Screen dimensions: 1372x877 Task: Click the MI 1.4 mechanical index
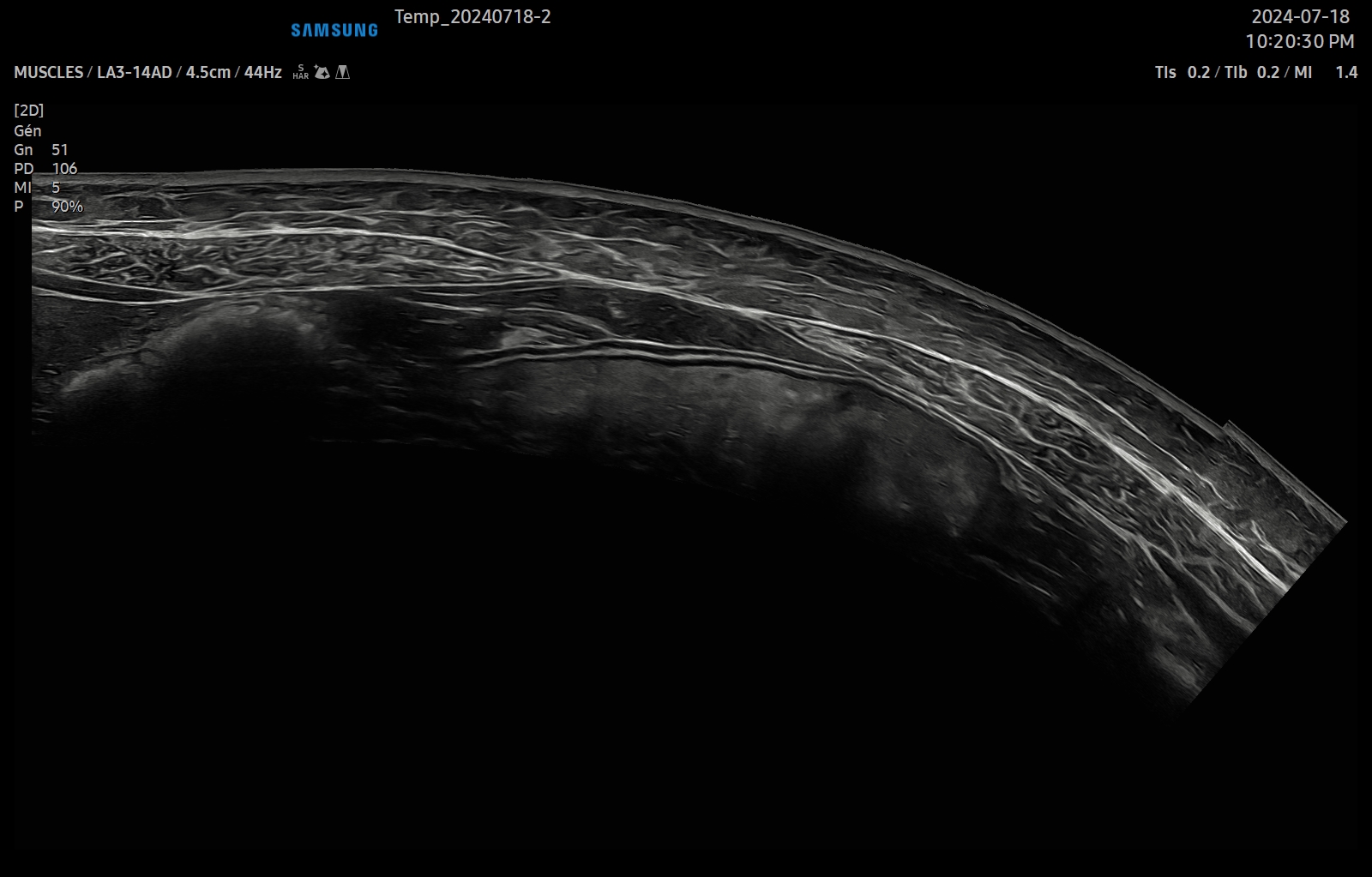1326,73
